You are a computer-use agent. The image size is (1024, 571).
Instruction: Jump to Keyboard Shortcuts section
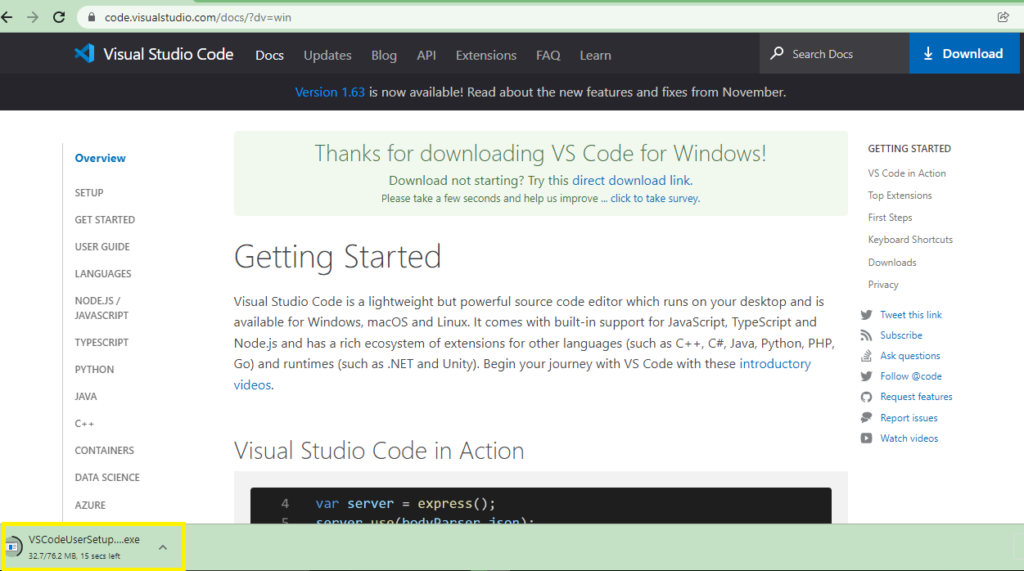[x=910, y=240]
